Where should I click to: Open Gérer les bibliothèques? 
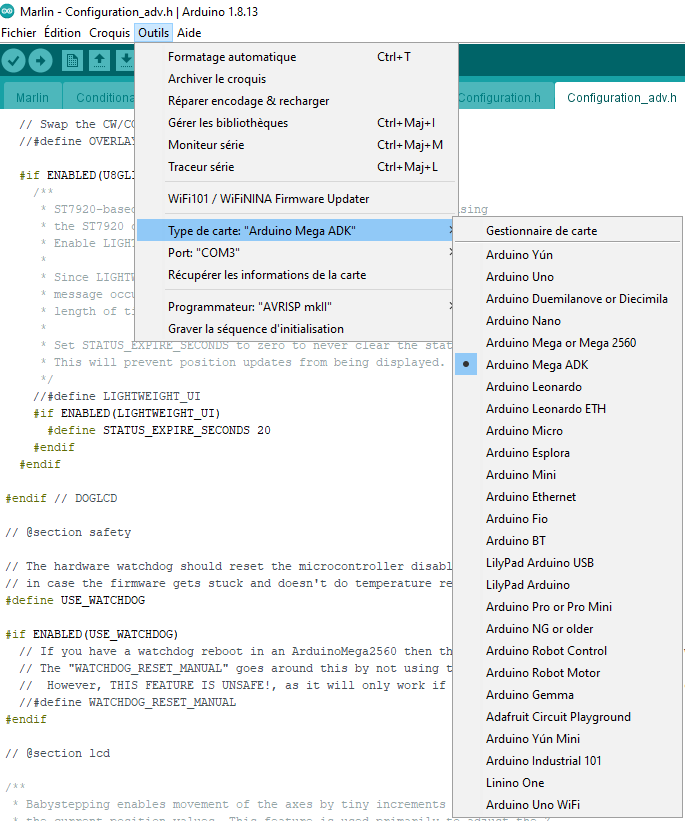coord(296,123)
